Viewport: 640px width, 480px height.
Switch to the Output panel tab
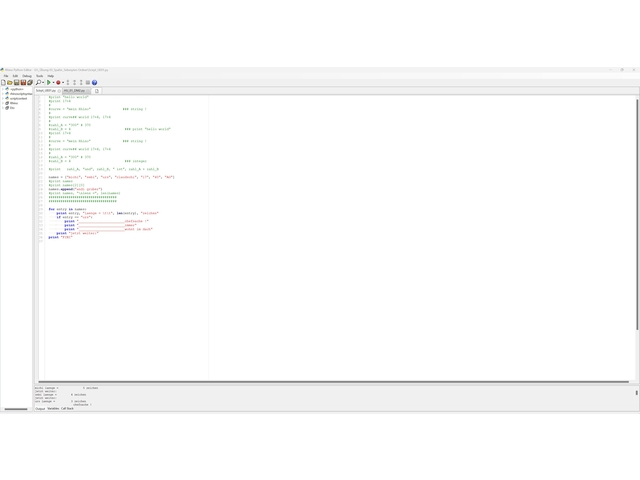point(40,409)
